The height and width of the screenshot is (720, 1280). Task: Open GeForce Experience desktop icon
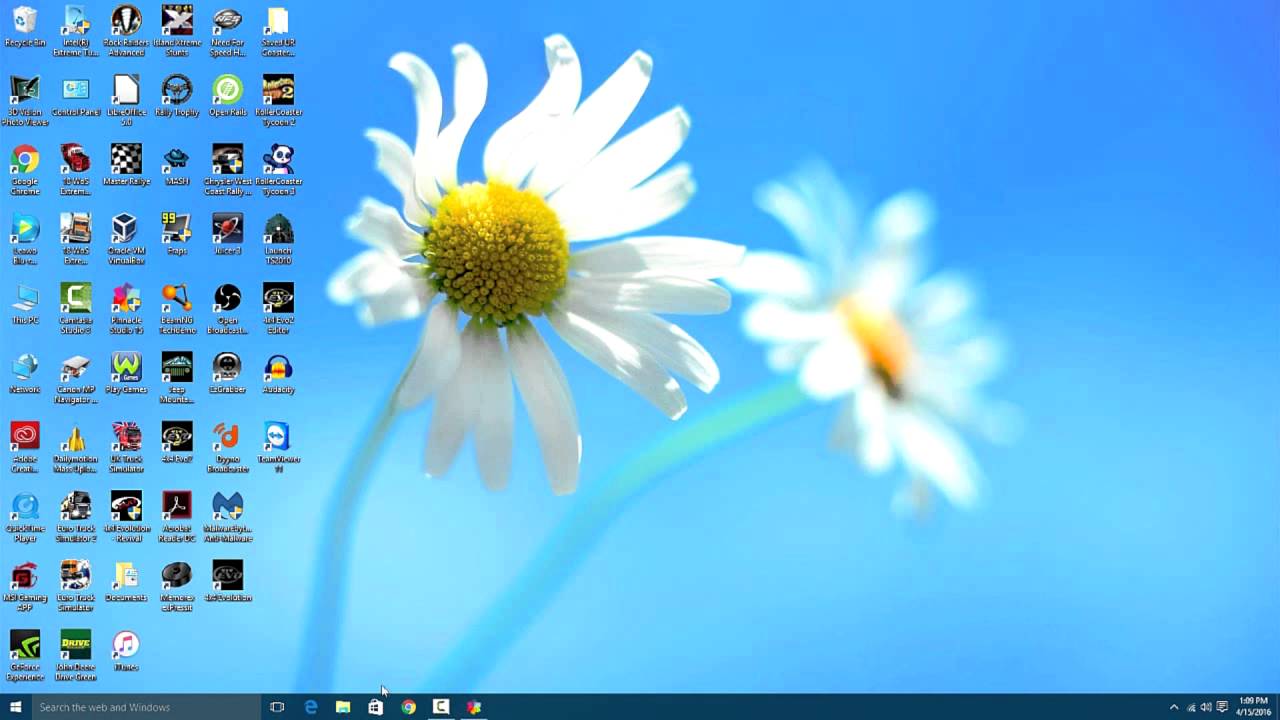(25, 655)
